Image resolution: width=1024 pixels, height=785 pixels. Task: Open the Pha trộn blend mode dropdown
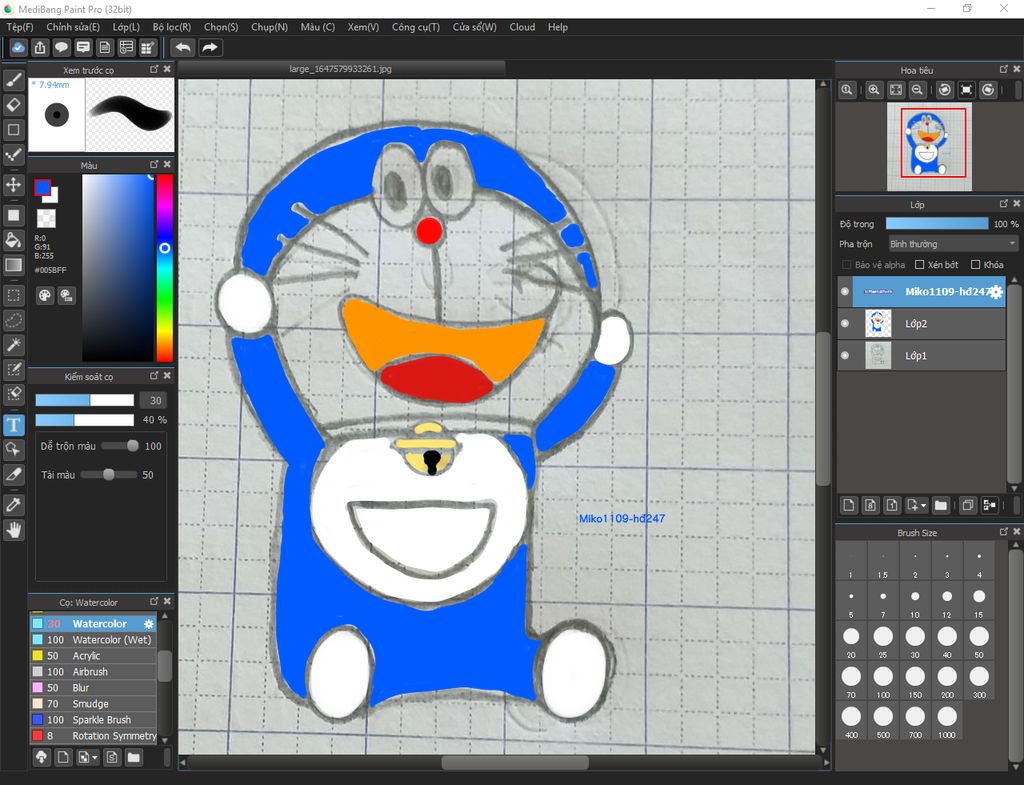(953, 244)
